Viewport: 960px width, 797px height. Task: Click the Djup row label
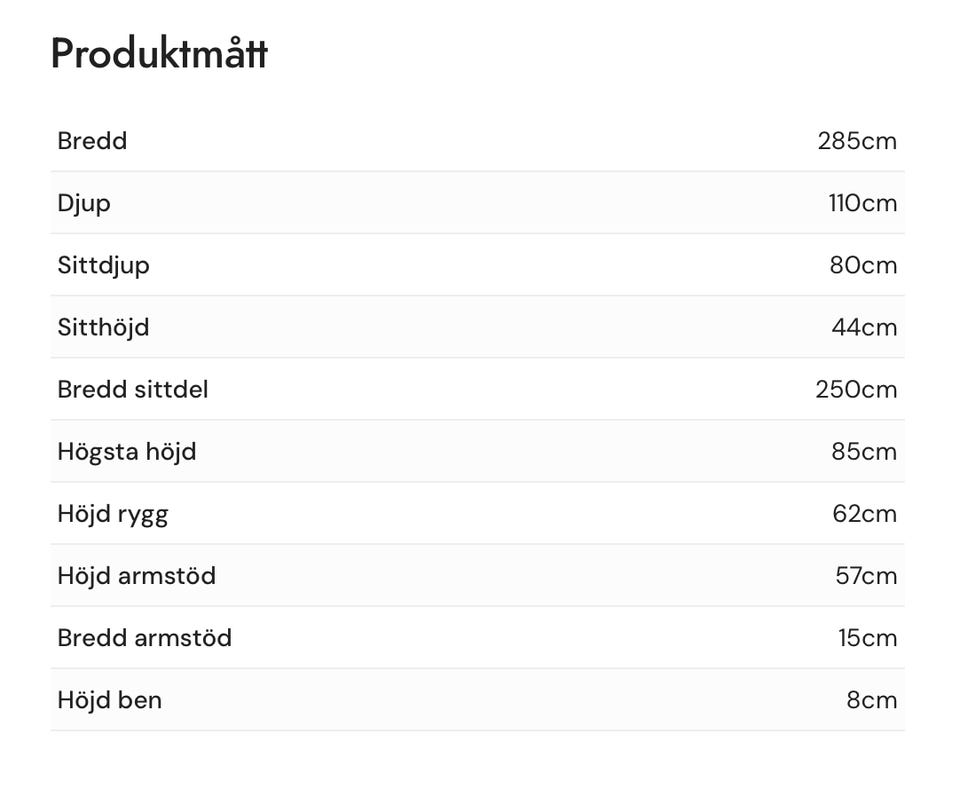pyautogui.click(x=84, y=203)
